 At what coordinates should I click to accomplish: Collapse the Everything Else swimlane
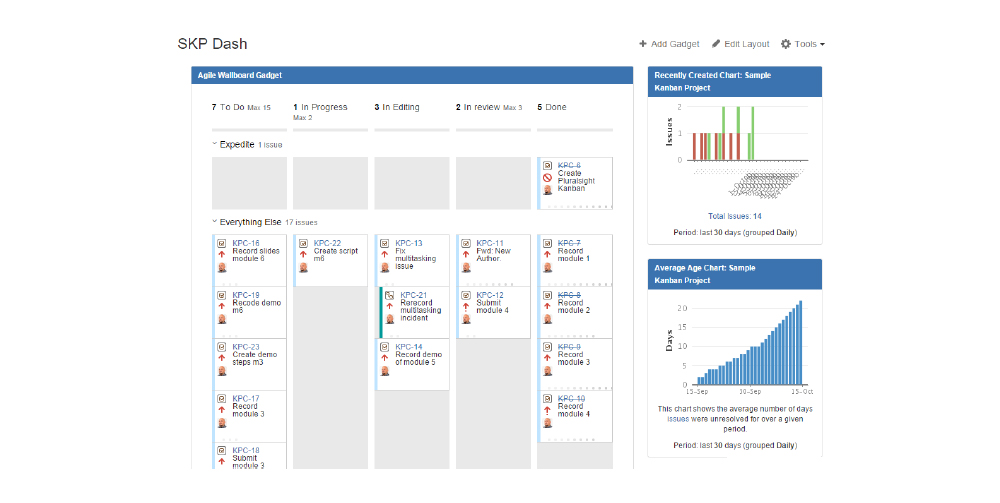pyautogui.click(x=215, y=222)
